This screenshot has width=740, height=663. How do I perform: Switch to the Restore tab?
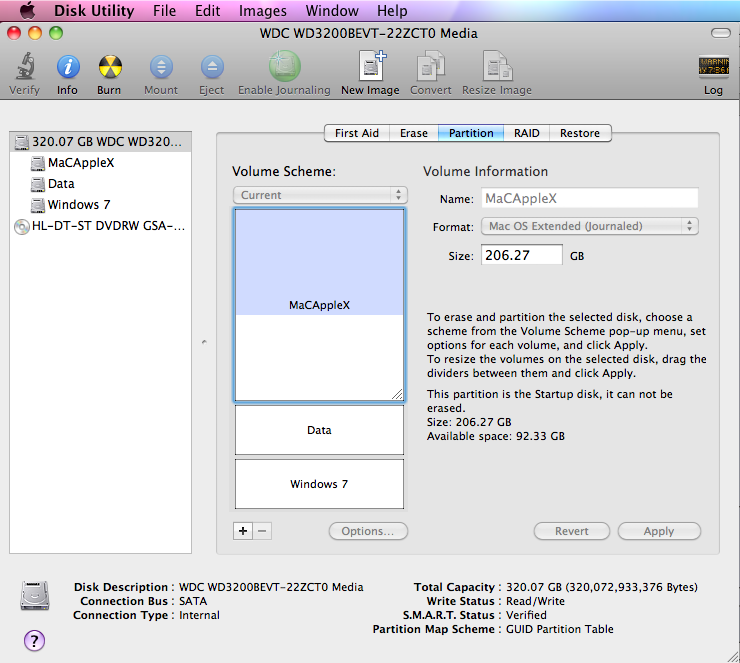pos(580,133)
